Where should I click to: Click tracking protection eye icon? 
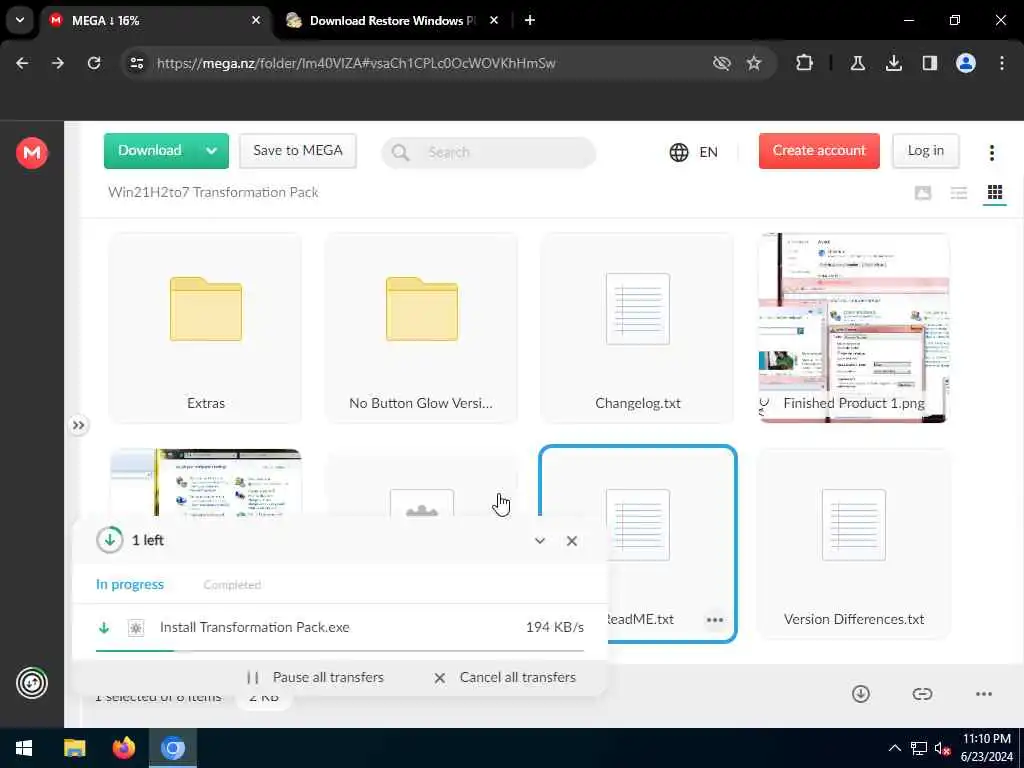[721, 63]
